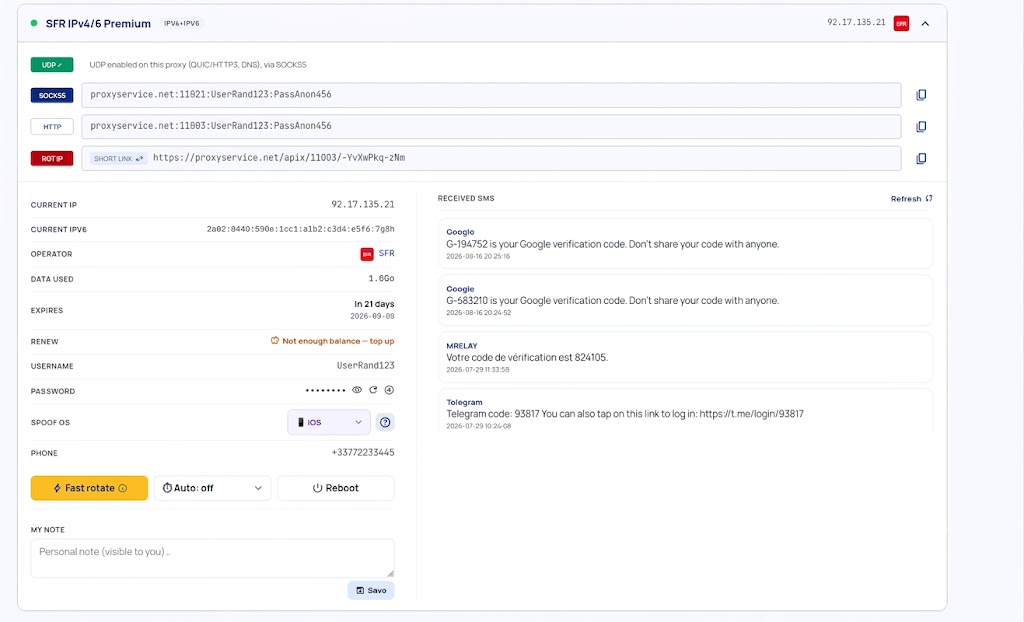Select the HTTP label button
The height and width of the screenshot is (622, 1024).
[52, 127]
